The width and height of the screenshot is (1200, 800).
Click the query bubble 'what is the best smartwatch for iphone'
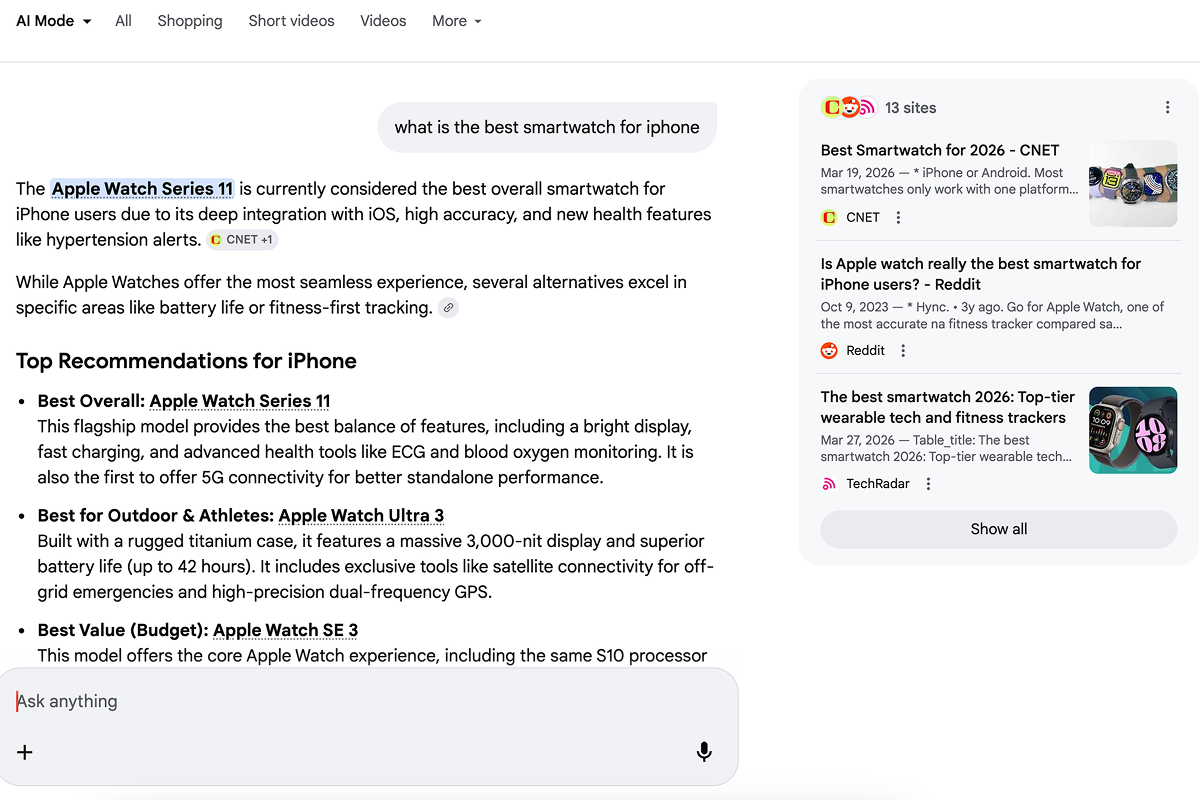click(547, 127)
